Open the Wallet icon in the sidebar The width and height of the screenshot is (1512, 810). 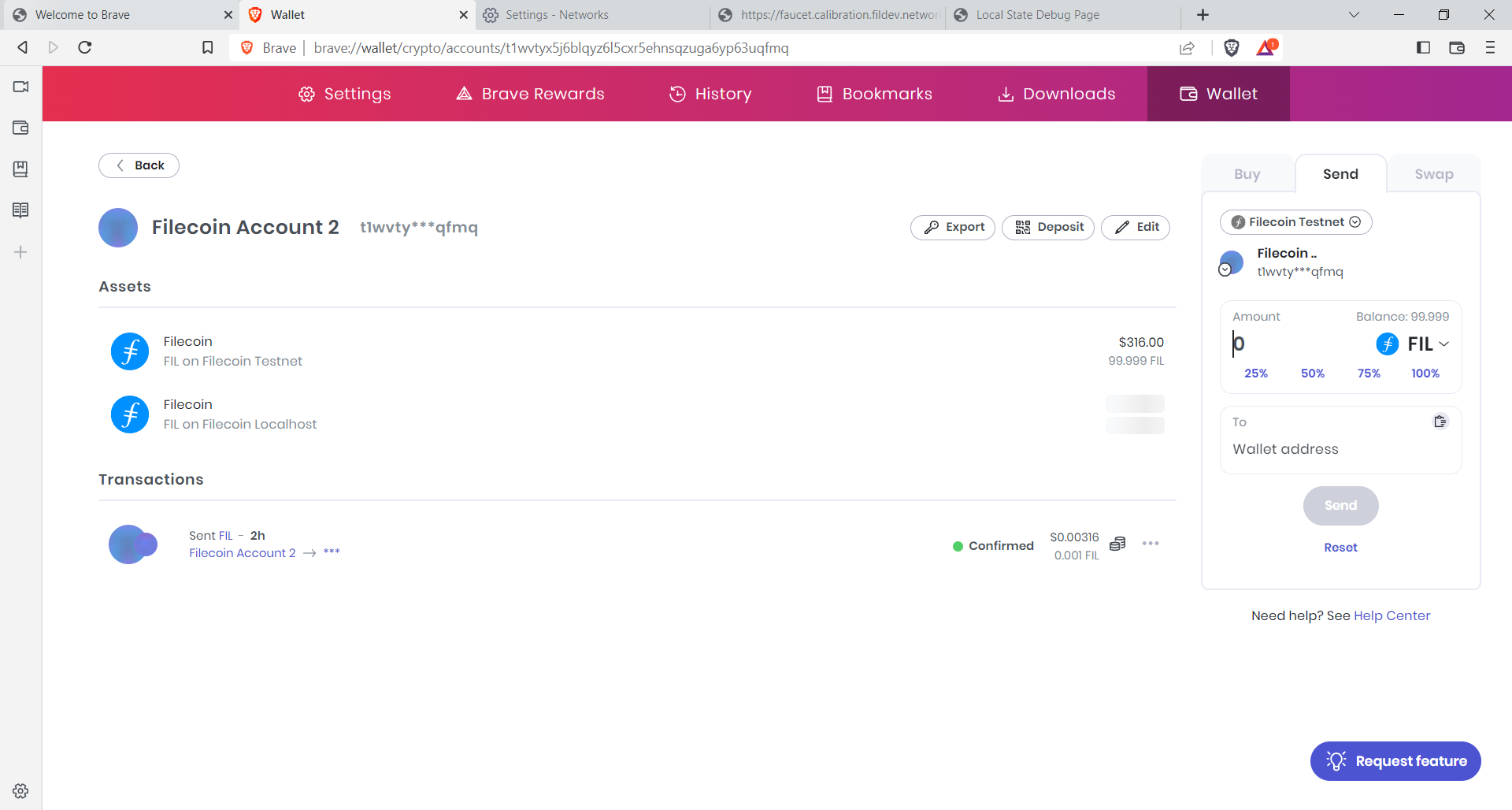(x=20, y=128)
